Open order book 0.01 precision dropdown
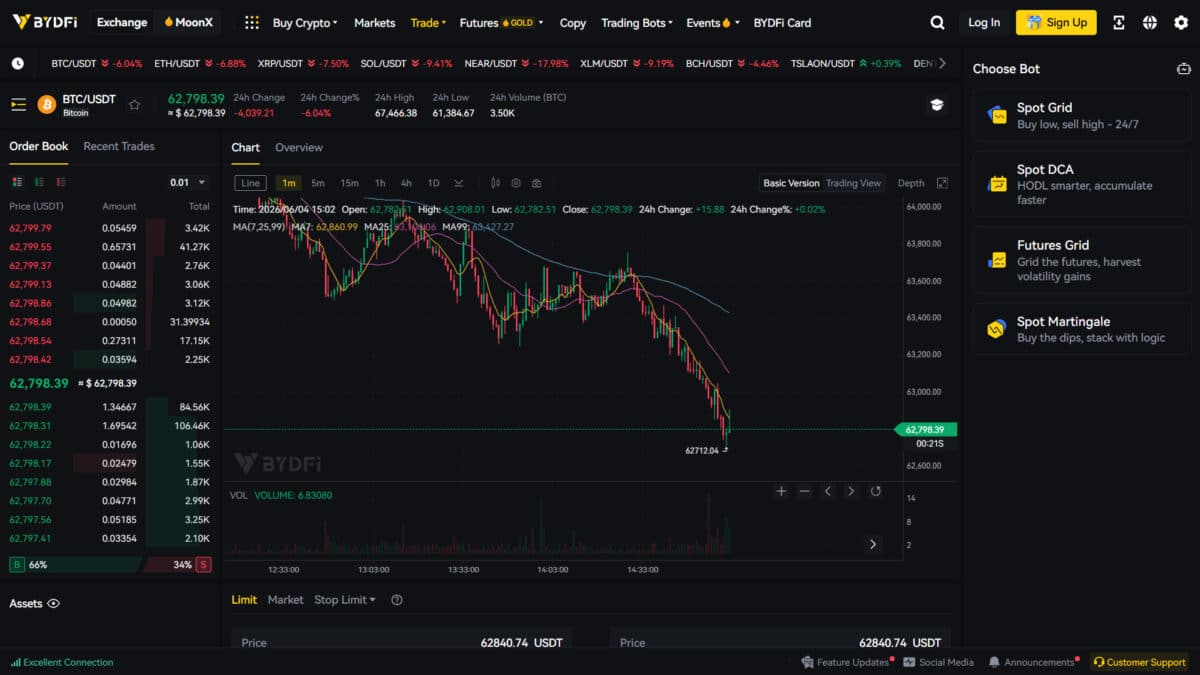Image resolution: width=1200 pixels, height=675 pixels. pos(188,182)
